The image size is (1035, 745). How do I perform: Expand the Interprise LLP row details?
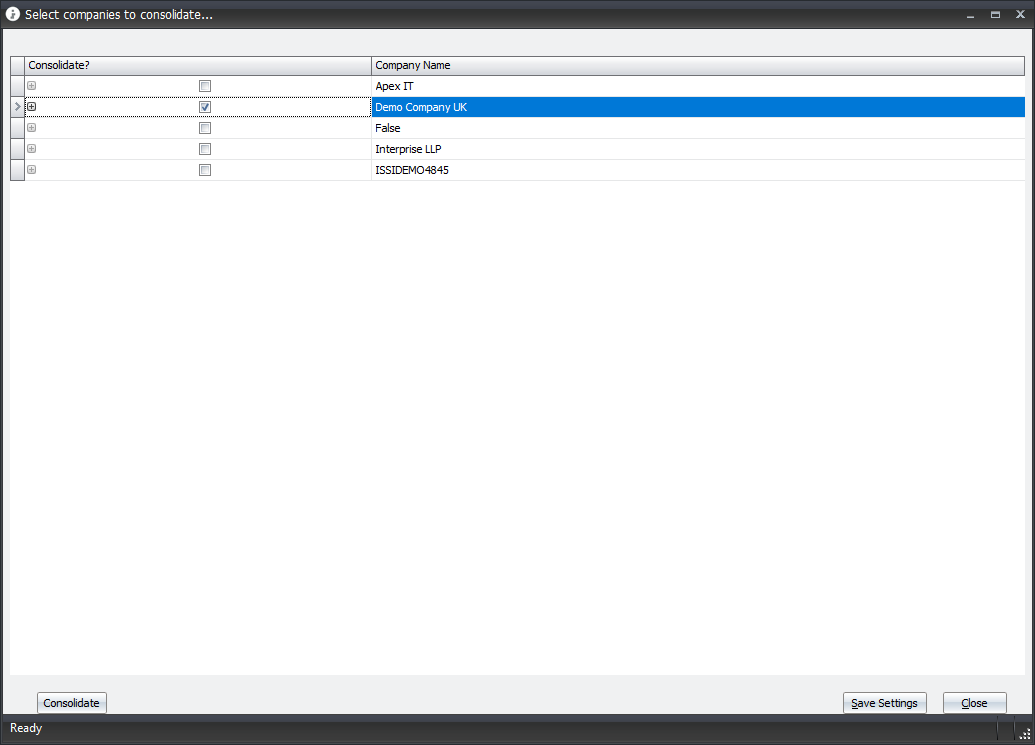32,149
